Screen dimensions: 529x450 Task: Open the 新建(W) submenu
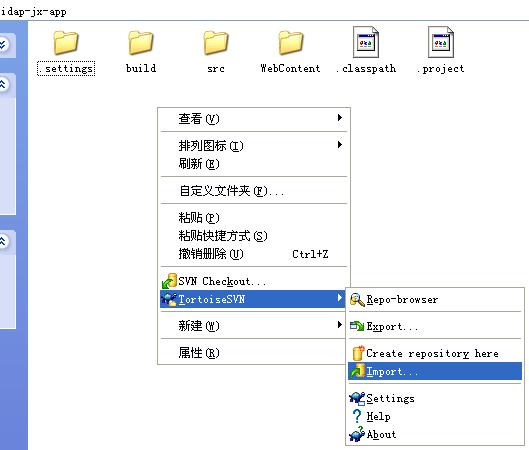point(254,326)
